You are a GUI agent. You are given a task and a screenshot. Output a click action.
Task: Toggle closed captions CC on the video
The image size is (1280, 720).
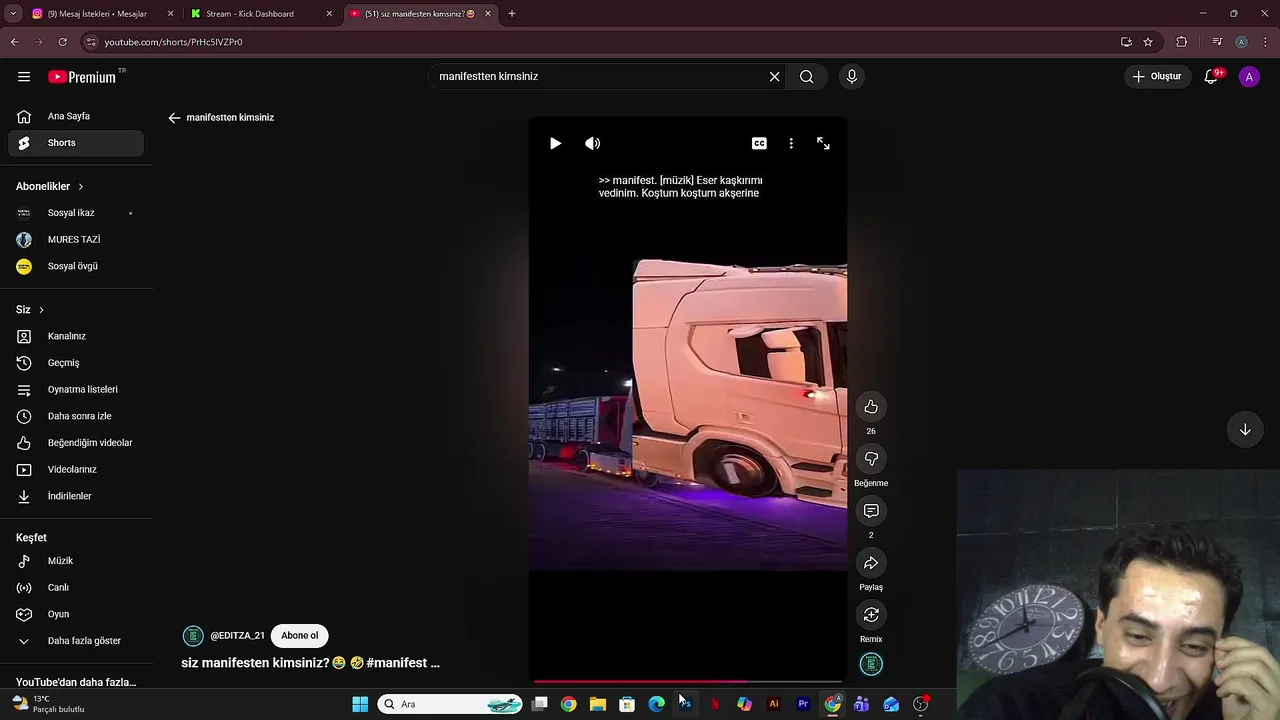[759, 143]
